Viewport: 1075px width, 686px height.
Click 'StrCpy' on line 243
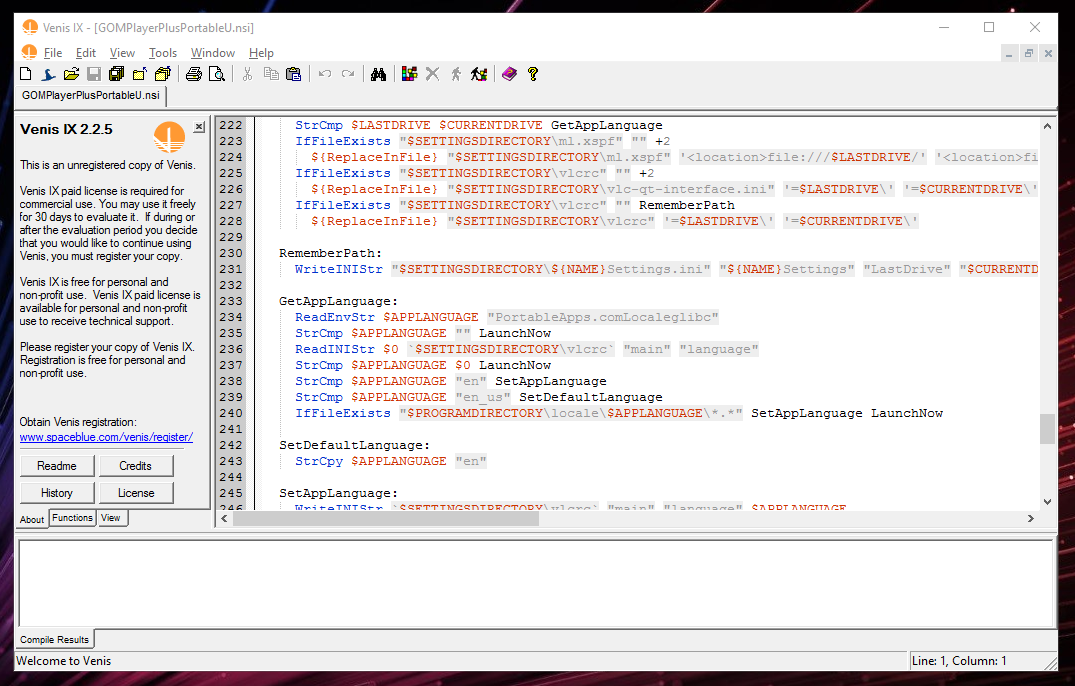click(x=319, y=461)
